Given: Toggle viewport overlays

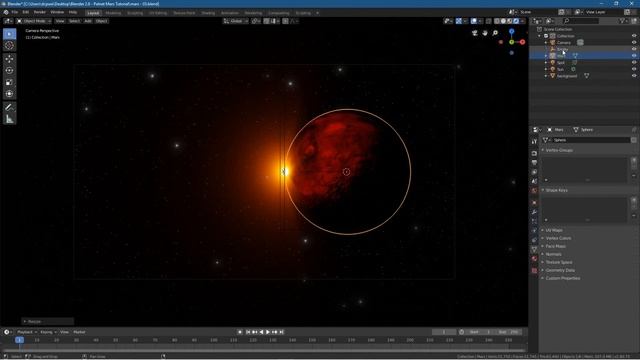Looking at the screenshot, I should [x=474, y=21].
